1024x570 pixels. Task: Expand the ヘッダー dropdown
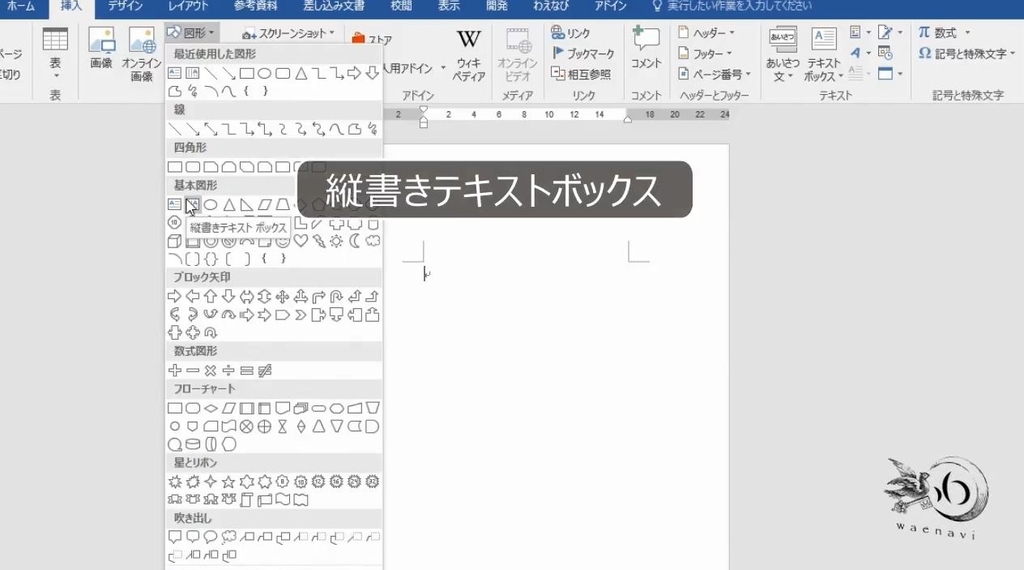(x=706, y=33)
